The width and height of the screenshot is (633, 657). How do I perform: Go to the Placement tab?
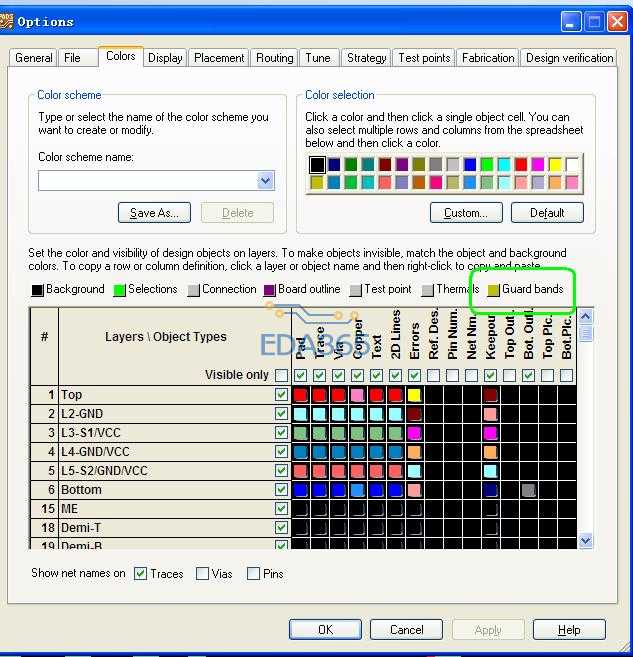coord(219,58)
